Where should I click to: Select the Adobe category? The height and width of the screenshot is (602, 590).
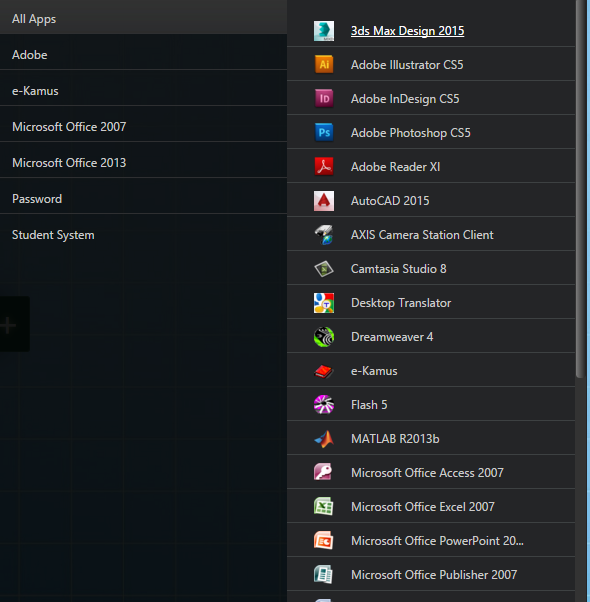click(143, 53)
